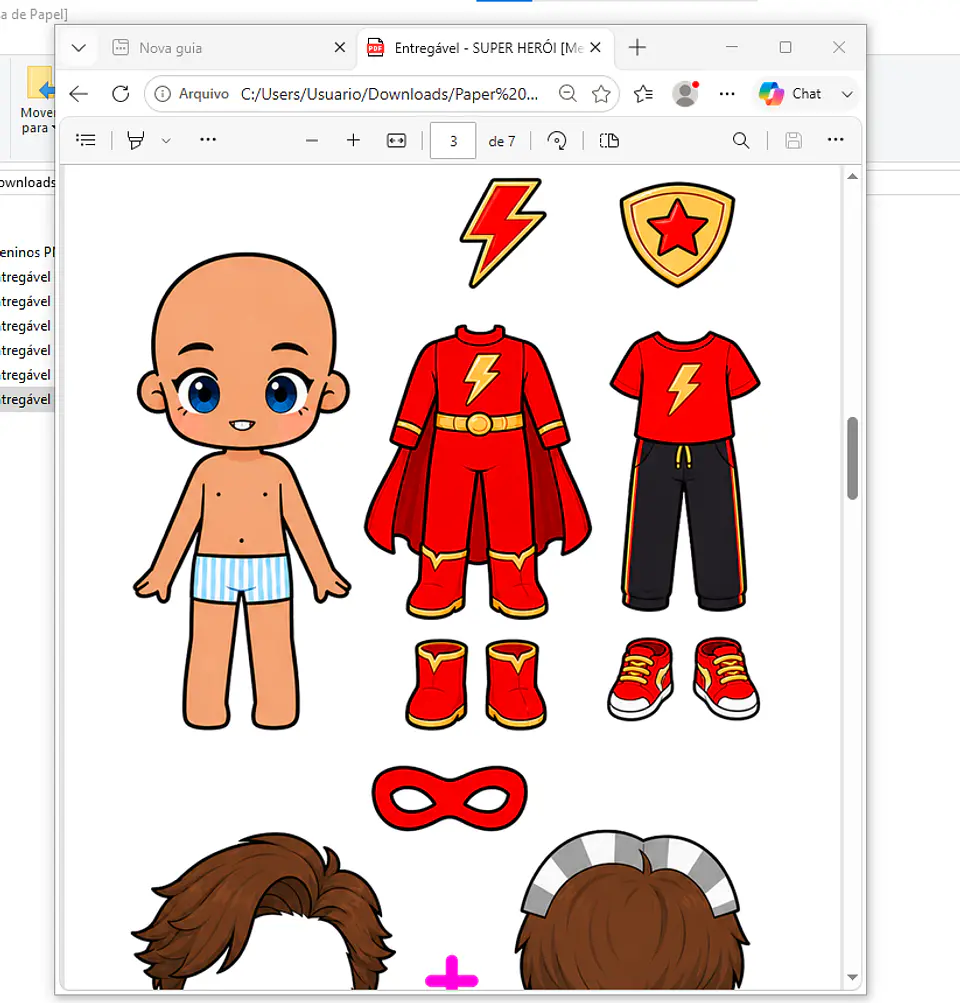This screenshot has width=960, height=1003.
Task: Maximize the browser window
Action: tap(785, 47)
